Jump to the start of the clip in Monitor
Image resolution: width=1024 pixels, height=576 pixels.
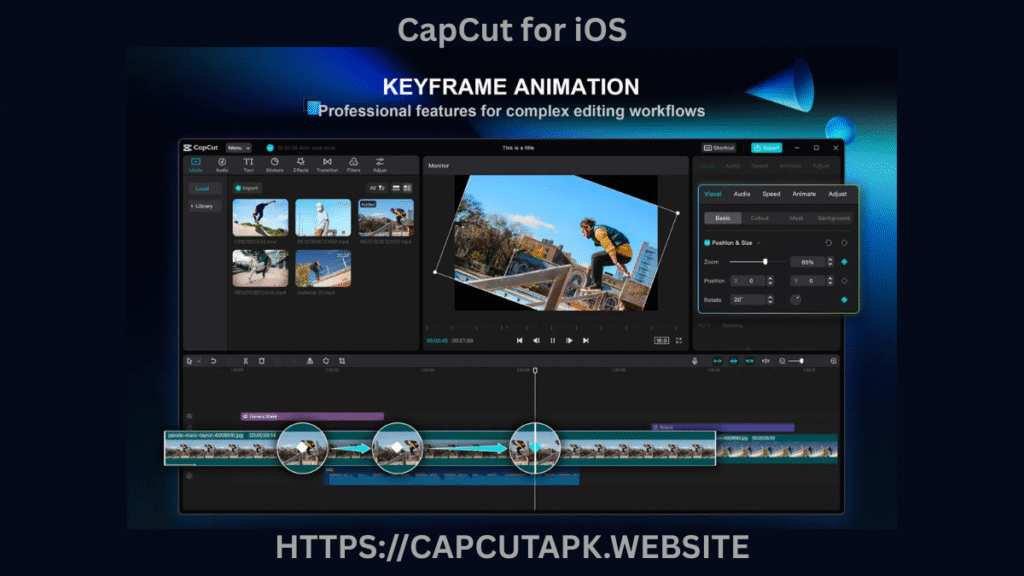click(519, 340)
